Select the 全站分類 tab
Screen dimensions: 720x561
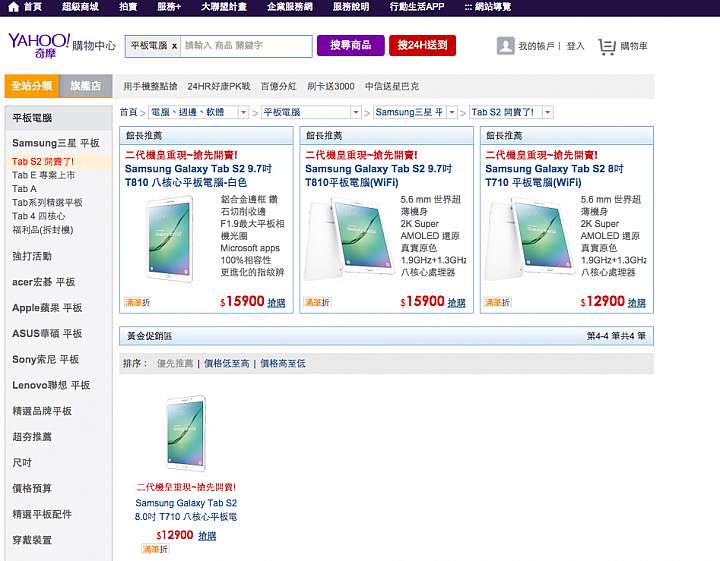point(32,86)
